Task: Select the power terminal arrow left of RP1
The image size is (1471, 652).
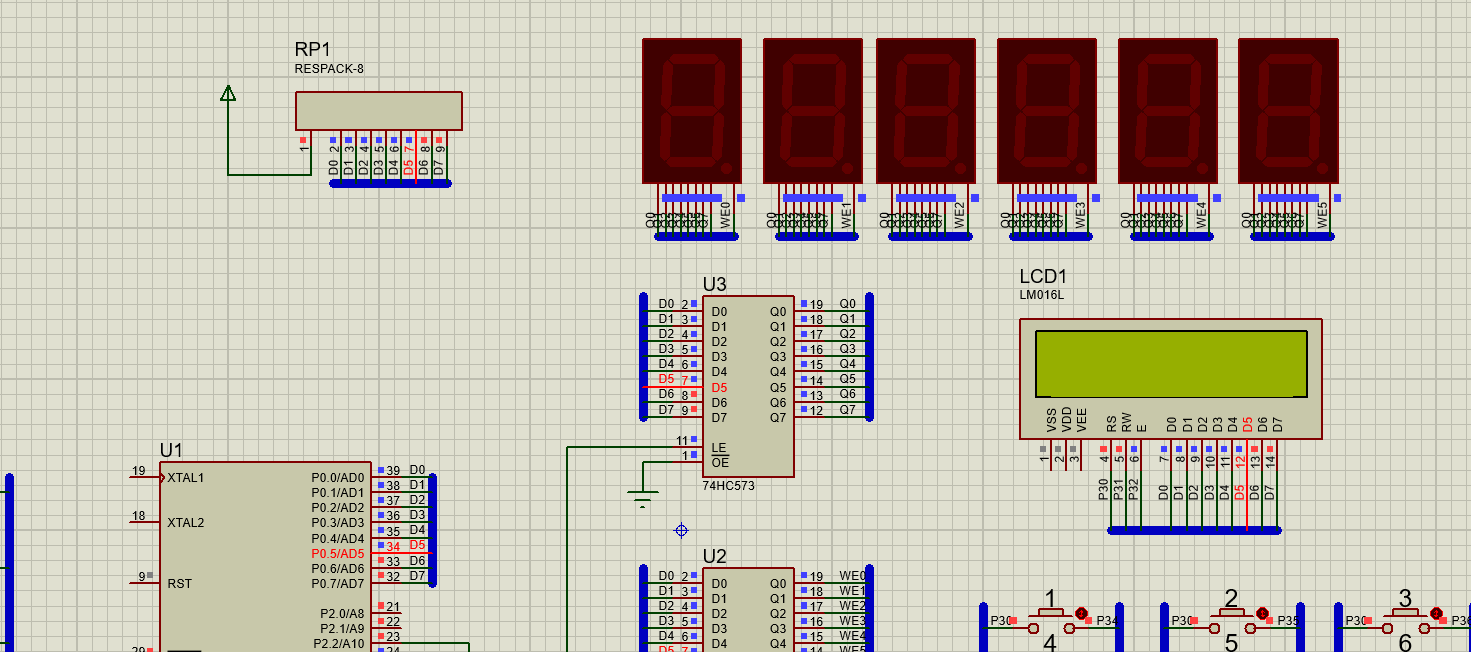Action: point(228,93)
